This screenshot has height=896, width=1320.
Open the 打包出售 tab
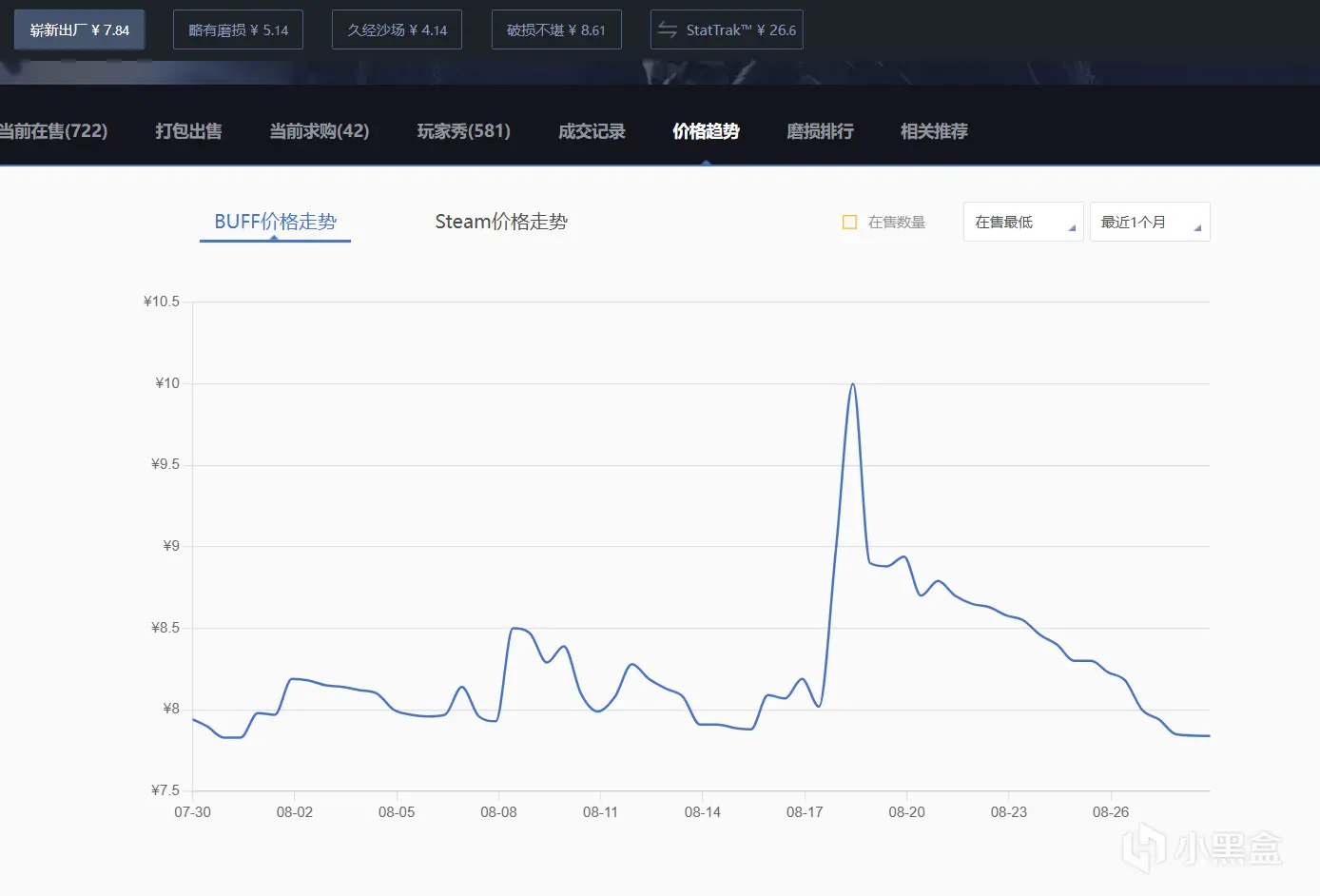coord(188,131)
